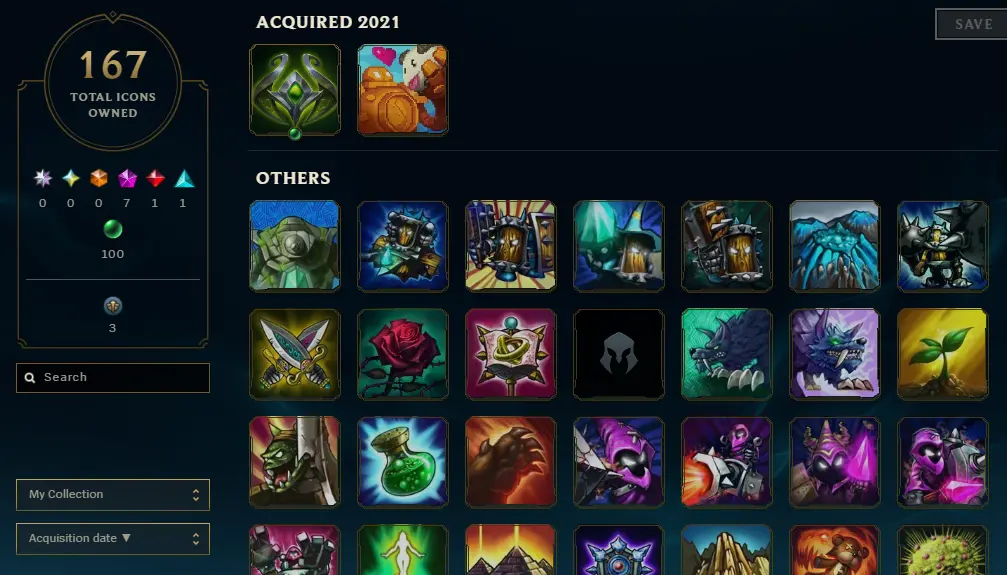Click the green orb showing 100
The width and height of the screenshot is (1007, 575).
(x=112, y=239)
